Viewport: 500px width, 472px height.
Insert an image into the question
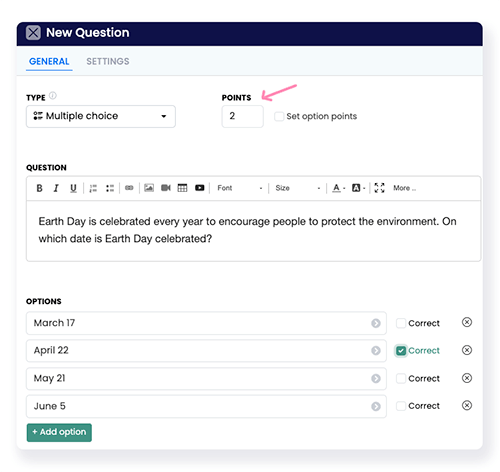[x=149, y=188]
